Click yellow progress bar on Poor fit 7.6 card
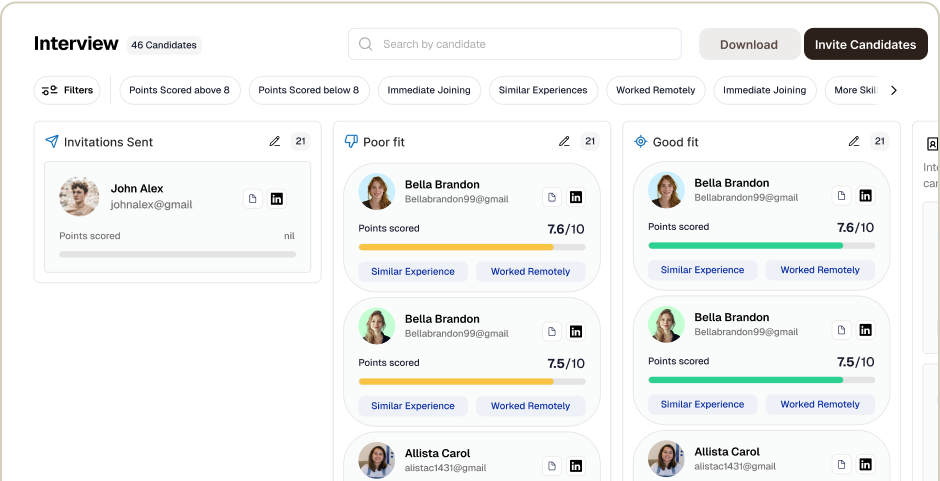The image size is (940, 481). tap(472, 247)
